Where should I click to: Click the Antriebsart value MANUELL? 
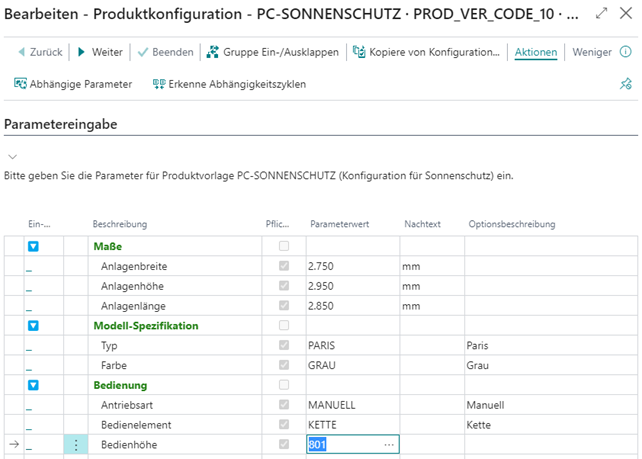point(332,405)
